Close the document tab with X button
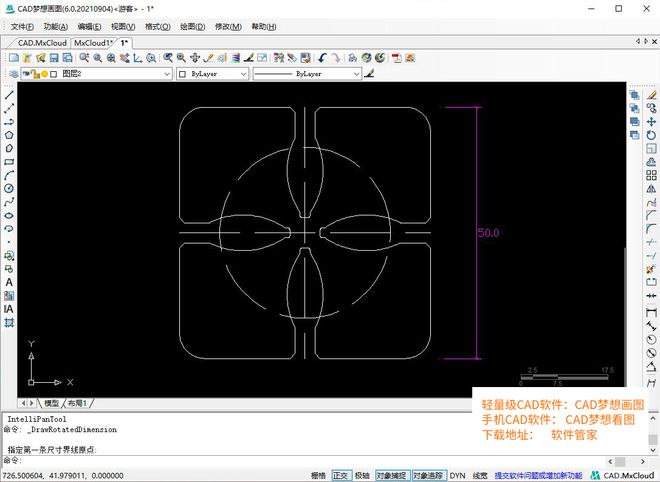Screen dimensions: 660x482 pos(655,41)
